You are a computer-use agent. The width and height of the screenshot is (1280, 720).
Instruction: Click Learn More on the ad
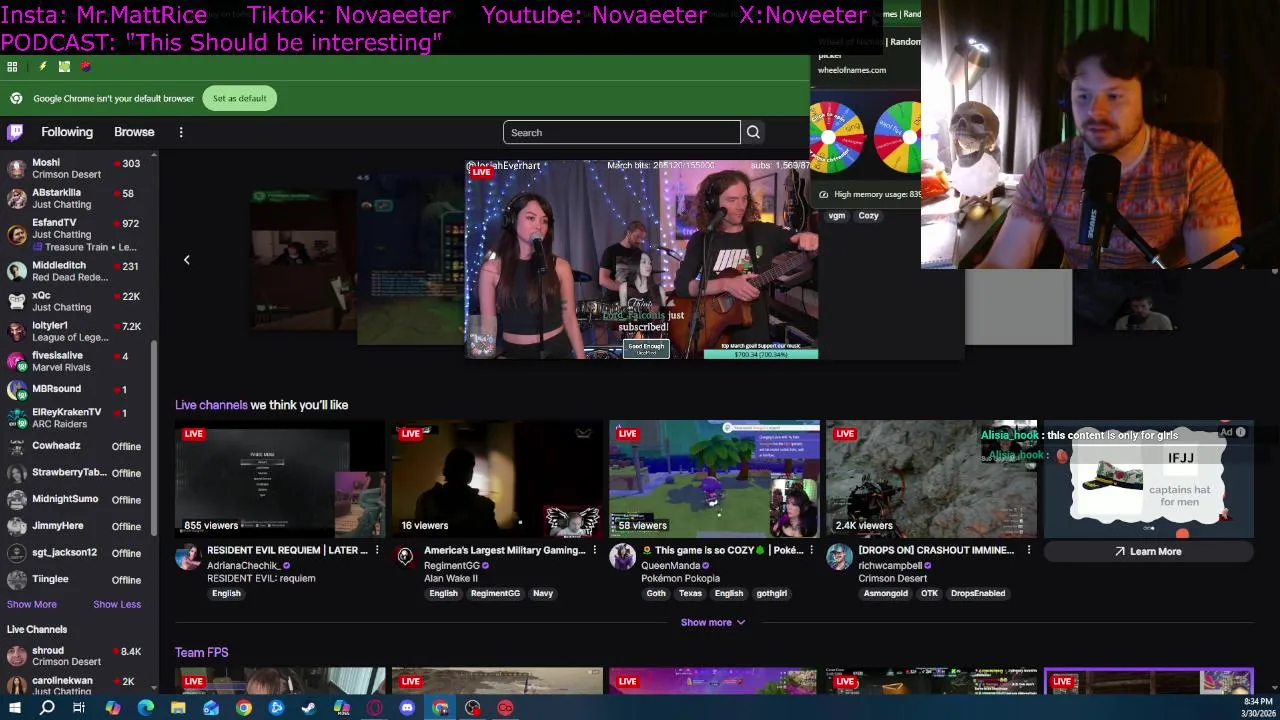click(x=1148, y=551)
